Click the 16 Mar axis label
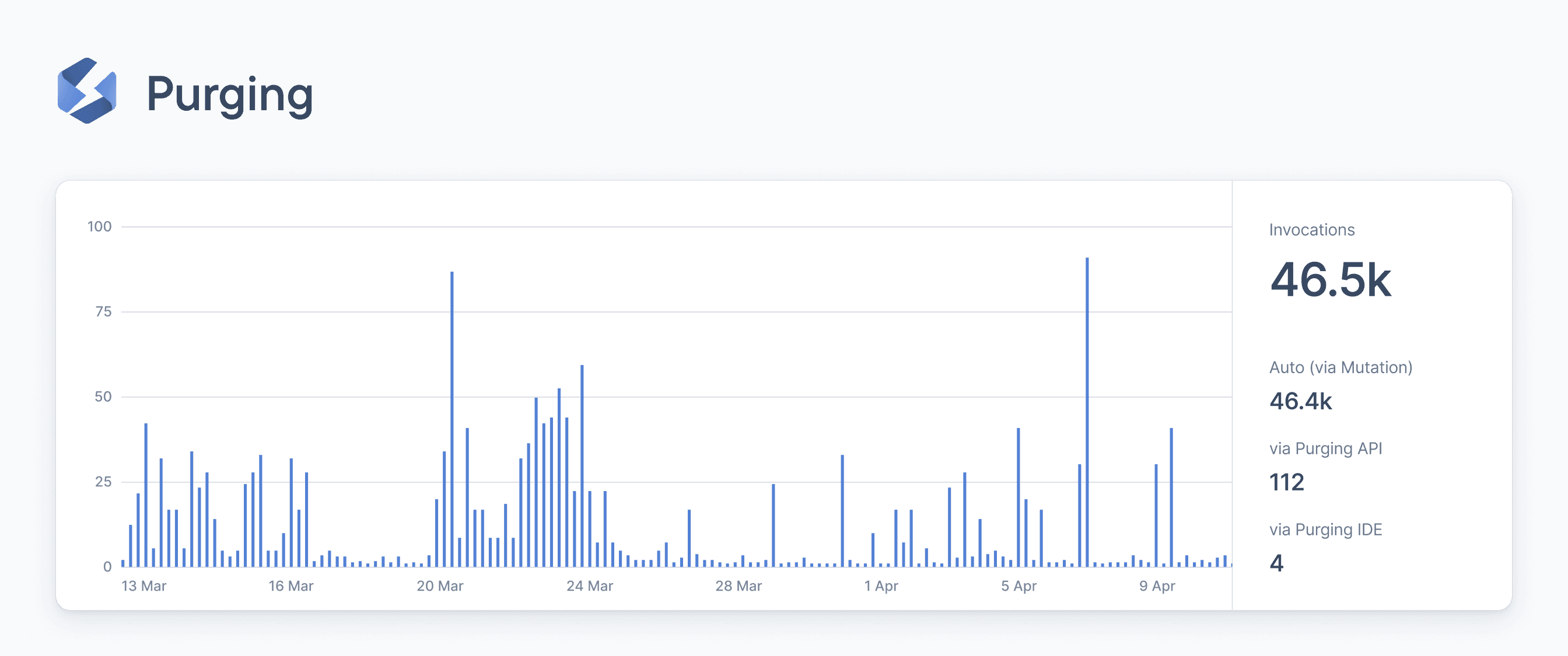 click(291, 586)
